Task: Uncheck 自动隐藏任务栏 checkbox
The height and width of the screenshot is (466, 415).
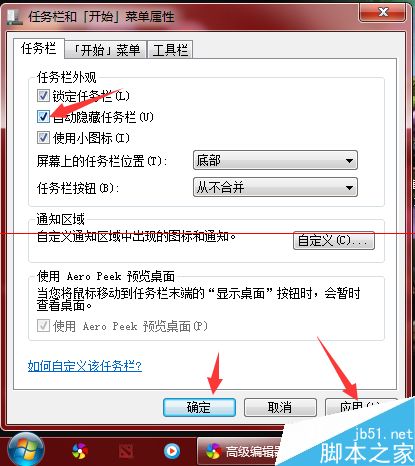Action: tap(43, 117)
